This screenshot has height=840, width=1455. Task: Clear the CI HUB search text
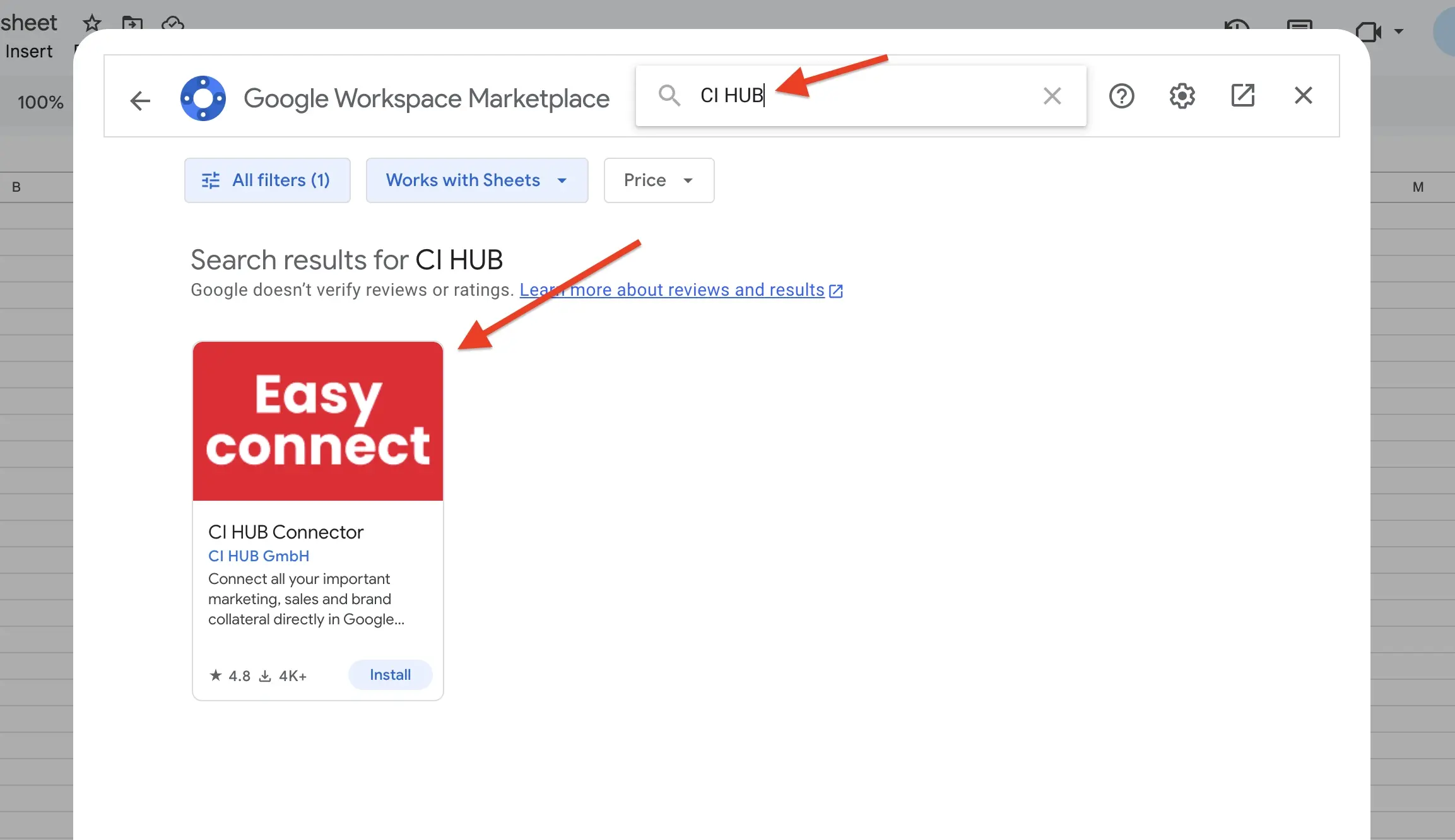(1052, 96)
